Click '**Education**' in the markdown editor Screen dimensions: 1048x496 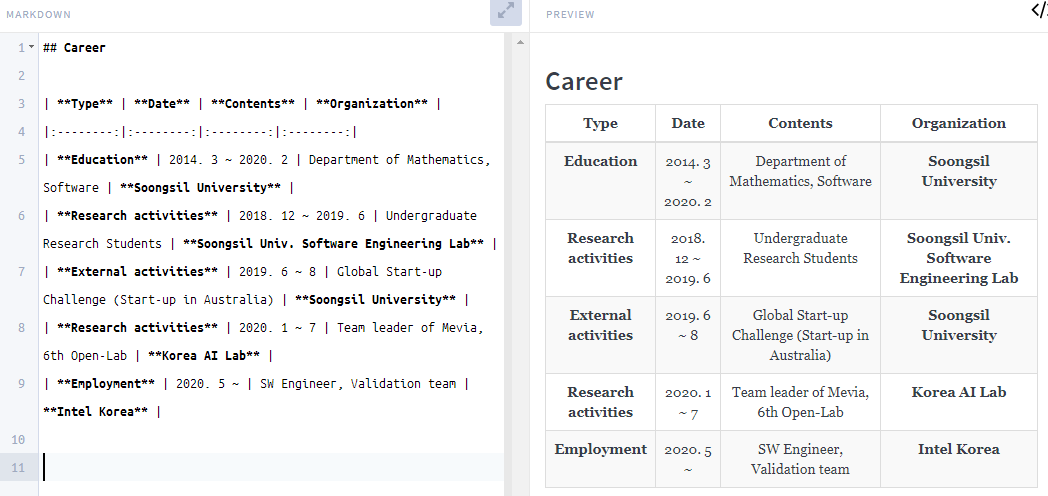coord(103,160)
